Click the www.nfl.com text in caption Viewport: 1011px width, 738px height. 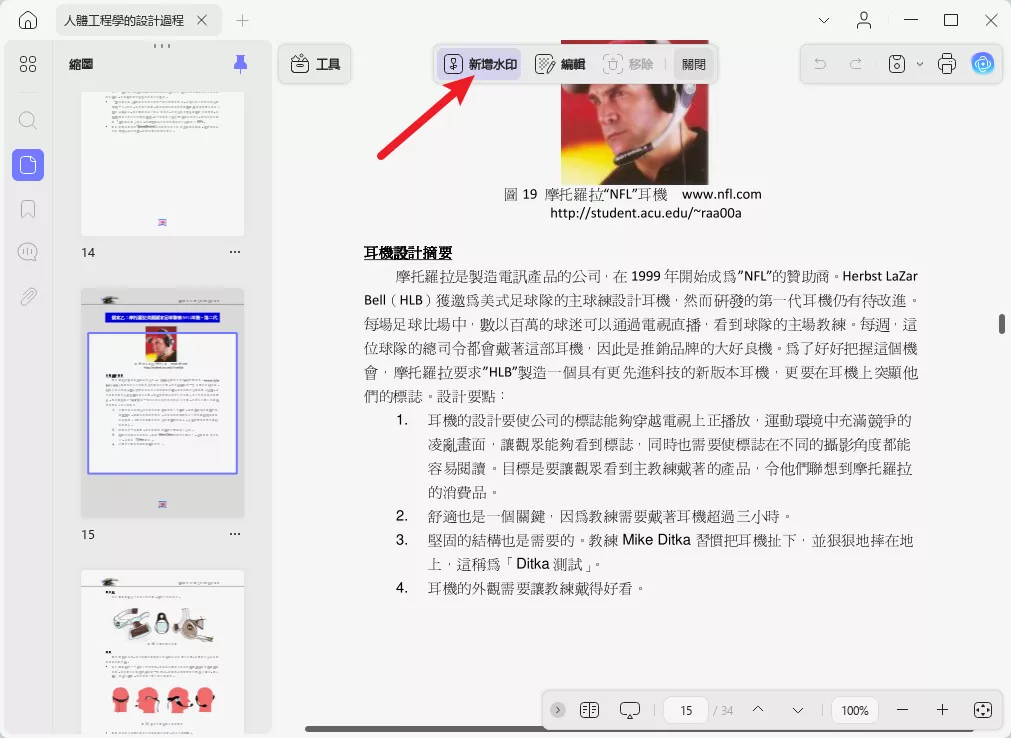(x=721, y=194)
